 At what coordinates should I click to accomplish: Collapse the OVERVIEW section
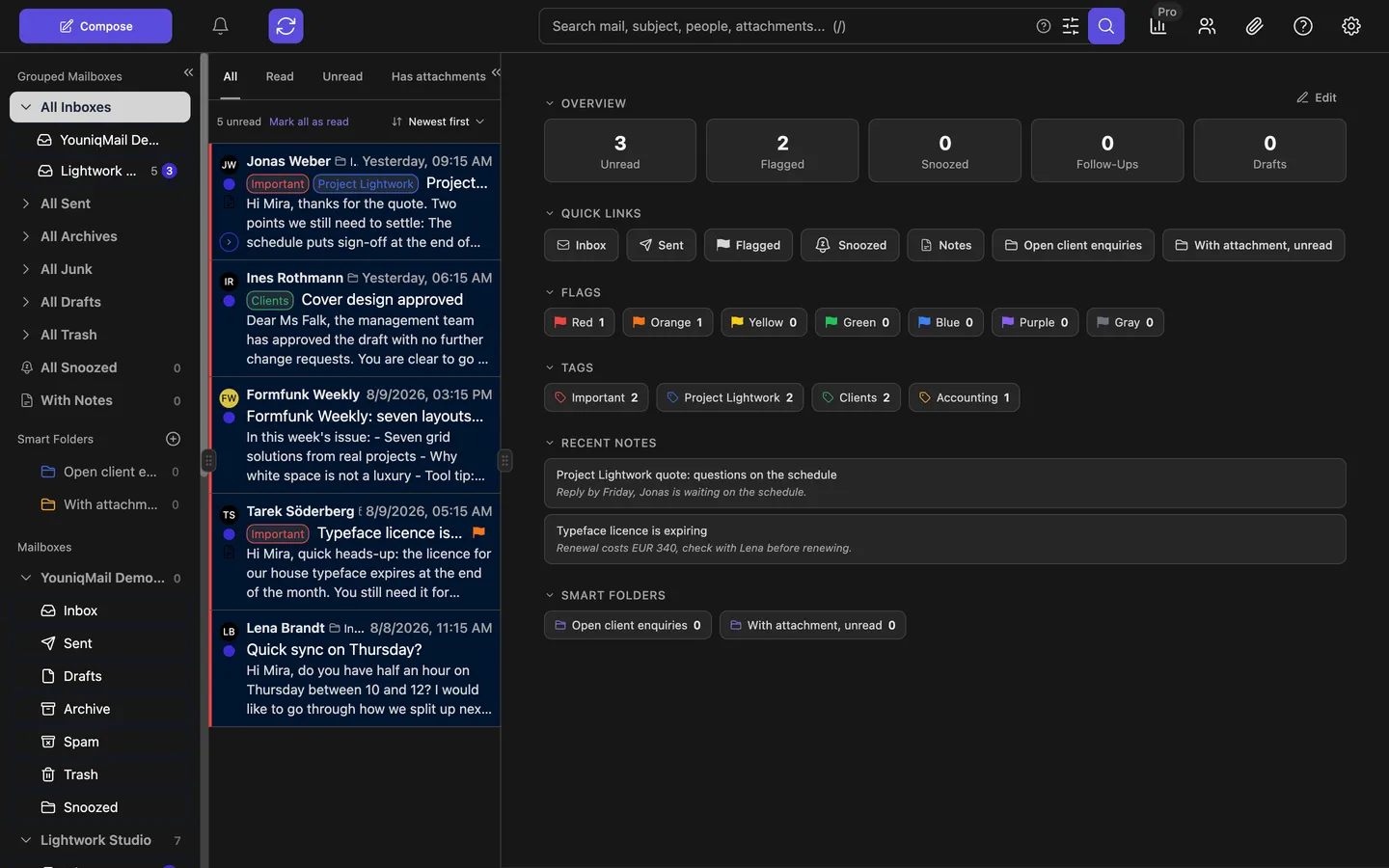[550, 103]
